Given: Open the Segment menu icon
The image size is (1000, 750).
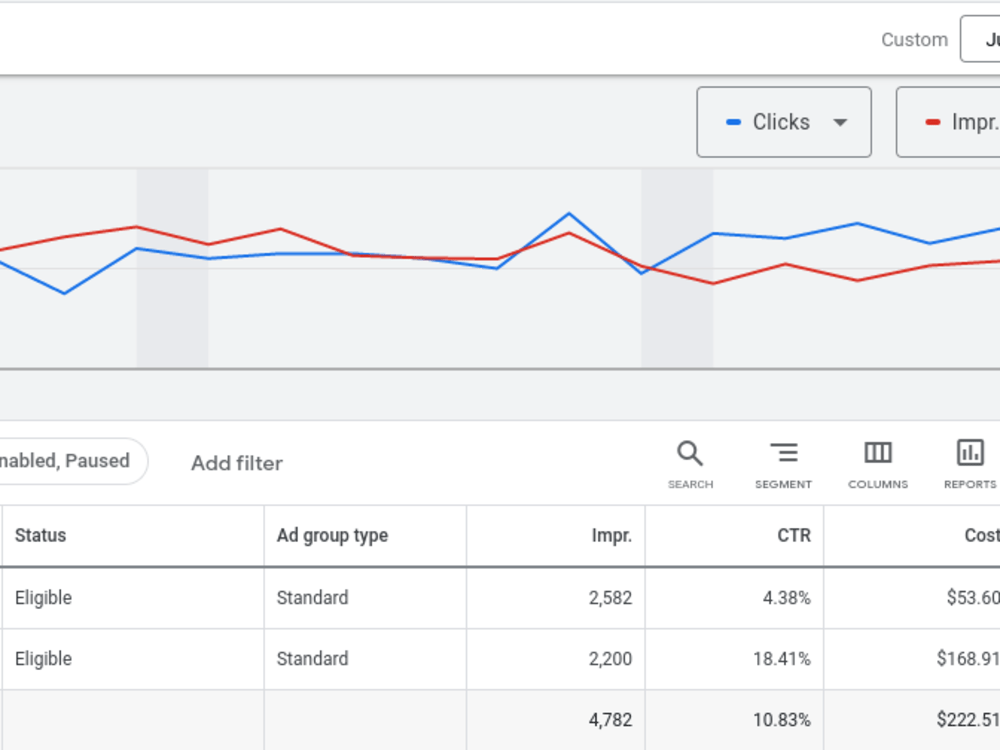Looking at the screenshot, I should click(x=783, y=464).
